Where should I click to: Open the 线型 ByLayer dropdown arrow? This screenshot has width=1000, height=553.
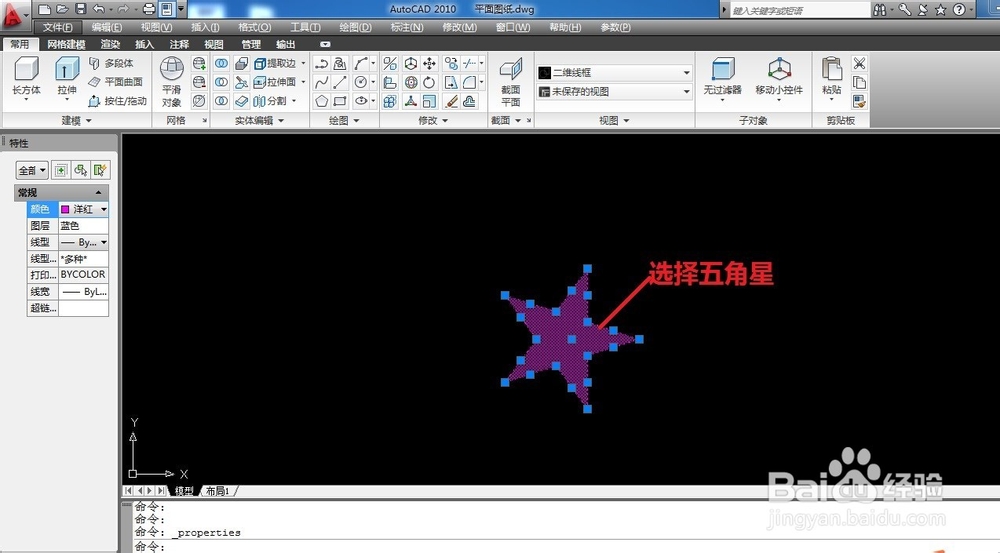click(104, 242)
